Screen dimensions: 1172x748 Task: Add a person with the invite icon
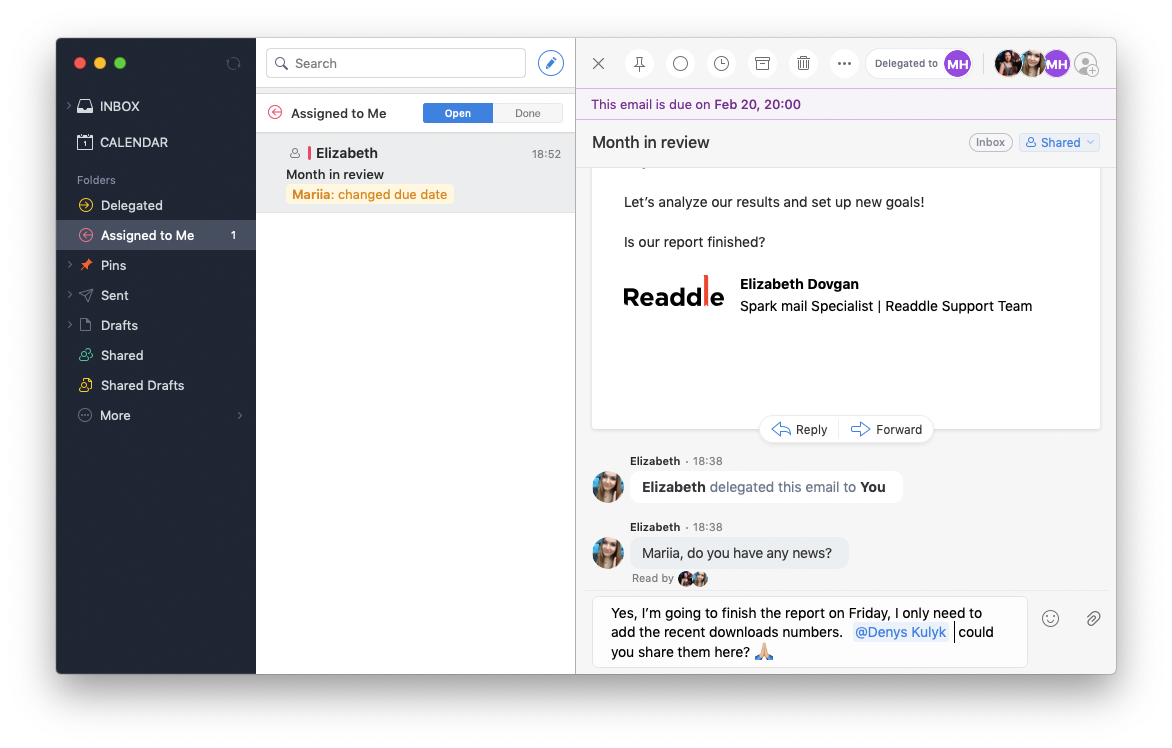tap(1087, 64)
